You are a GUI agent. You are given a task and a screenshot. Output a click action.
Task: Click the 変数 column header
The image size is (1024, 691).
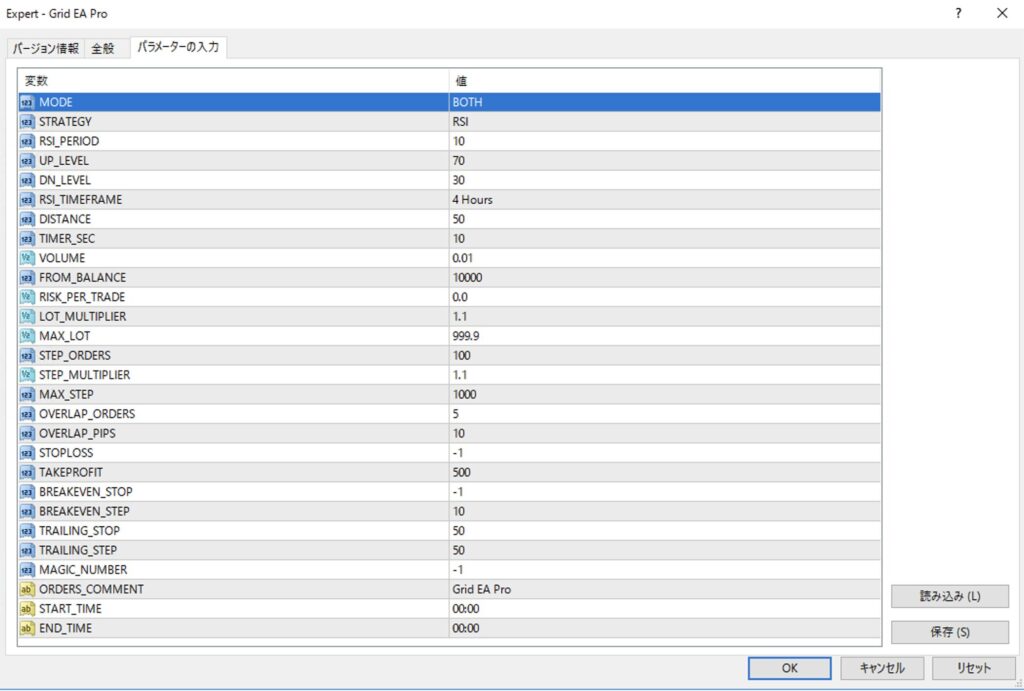tap(233, 81)
